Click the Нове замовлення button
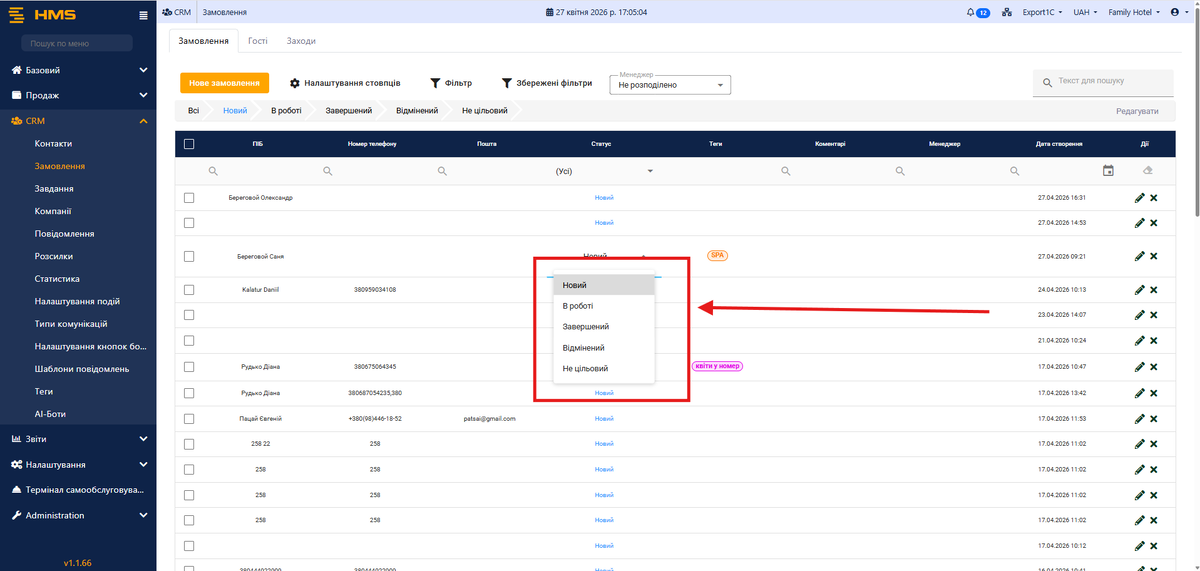Image resolution: width=1200 pixels, height=571 pixels. 225,83
